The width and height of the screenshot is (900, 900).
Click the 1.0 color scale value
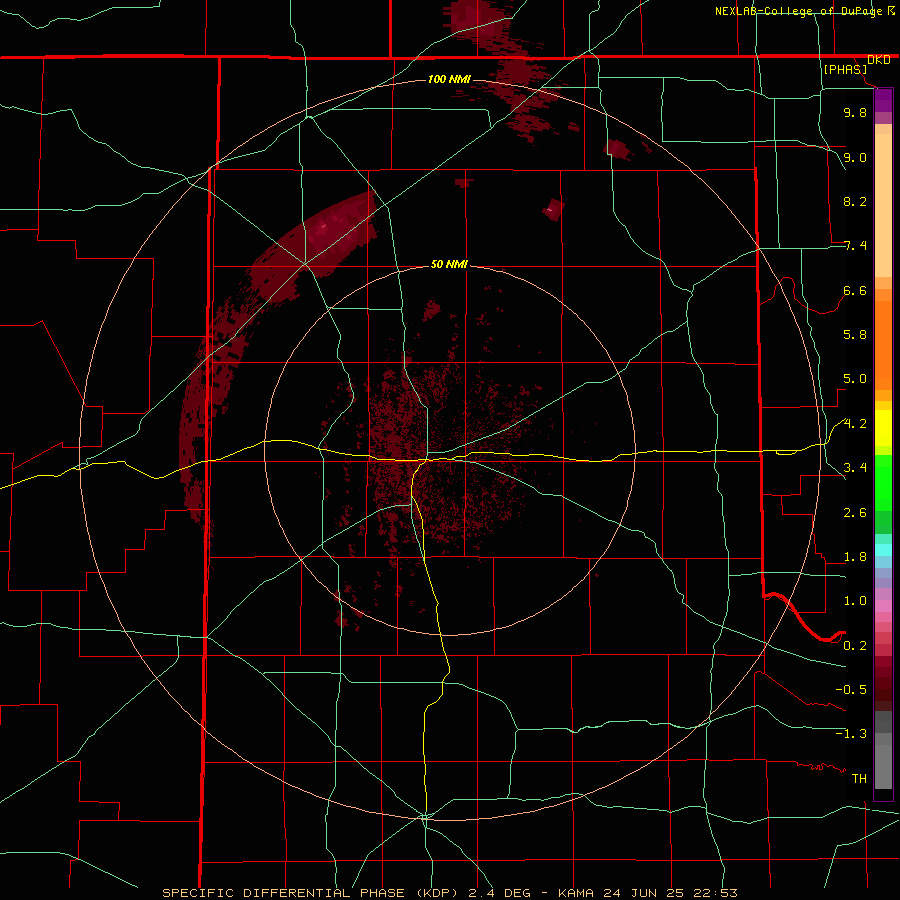[x=855, y=601]
